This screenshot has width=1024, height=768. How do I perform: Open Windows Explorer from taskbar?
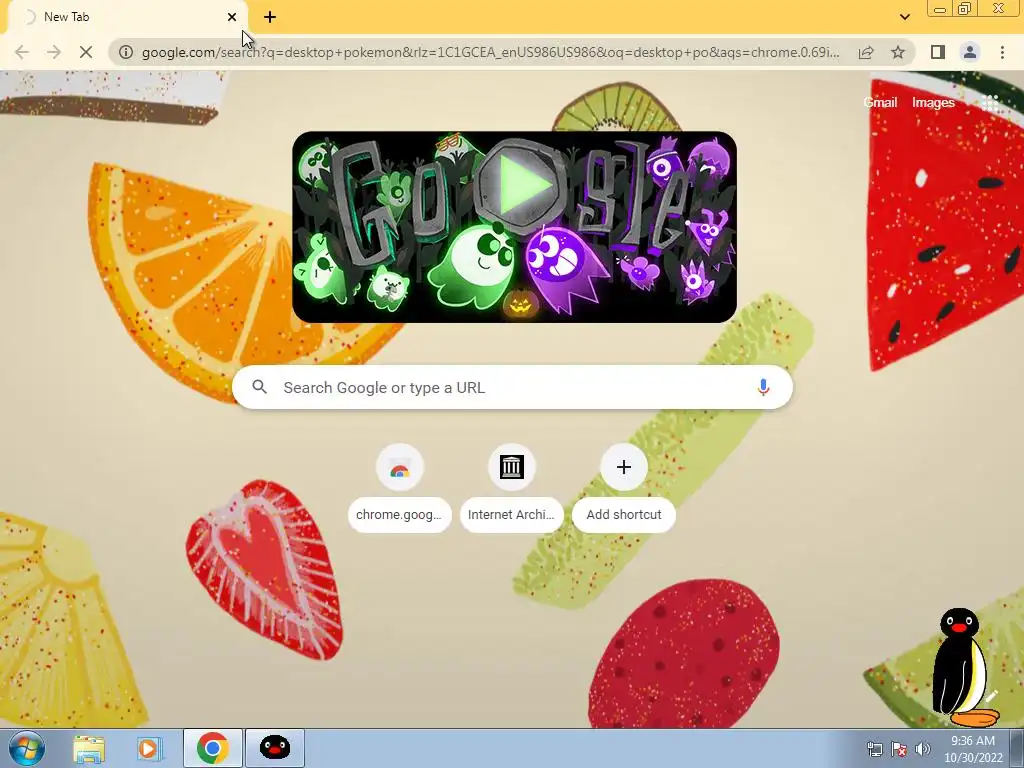tap(89, 748)
